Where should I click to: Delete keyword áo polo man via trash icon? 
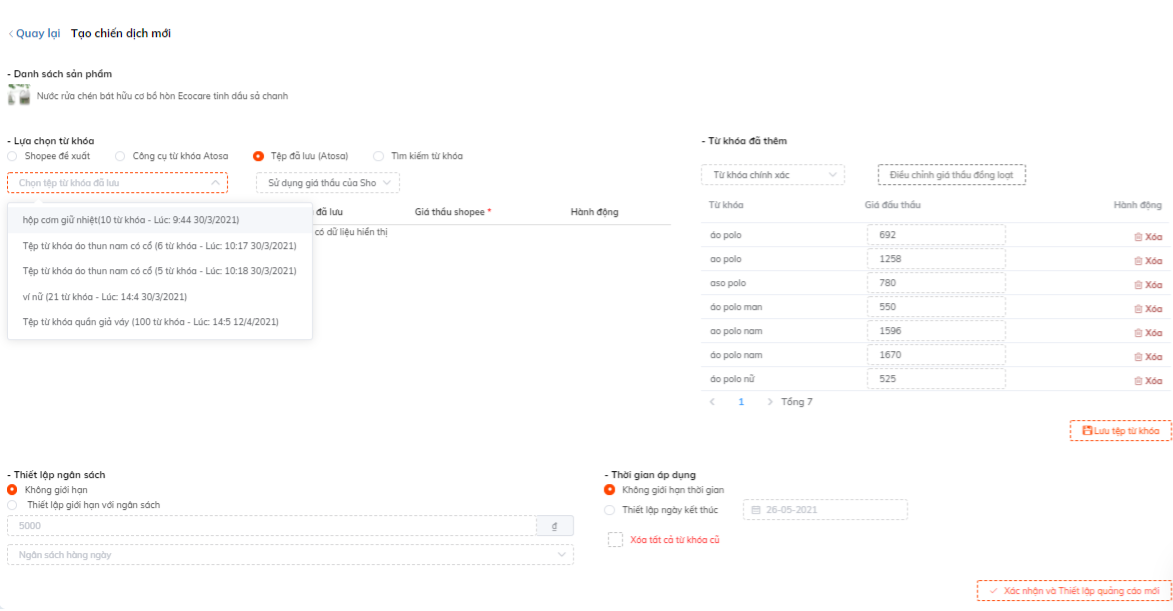pos(1137,309)
